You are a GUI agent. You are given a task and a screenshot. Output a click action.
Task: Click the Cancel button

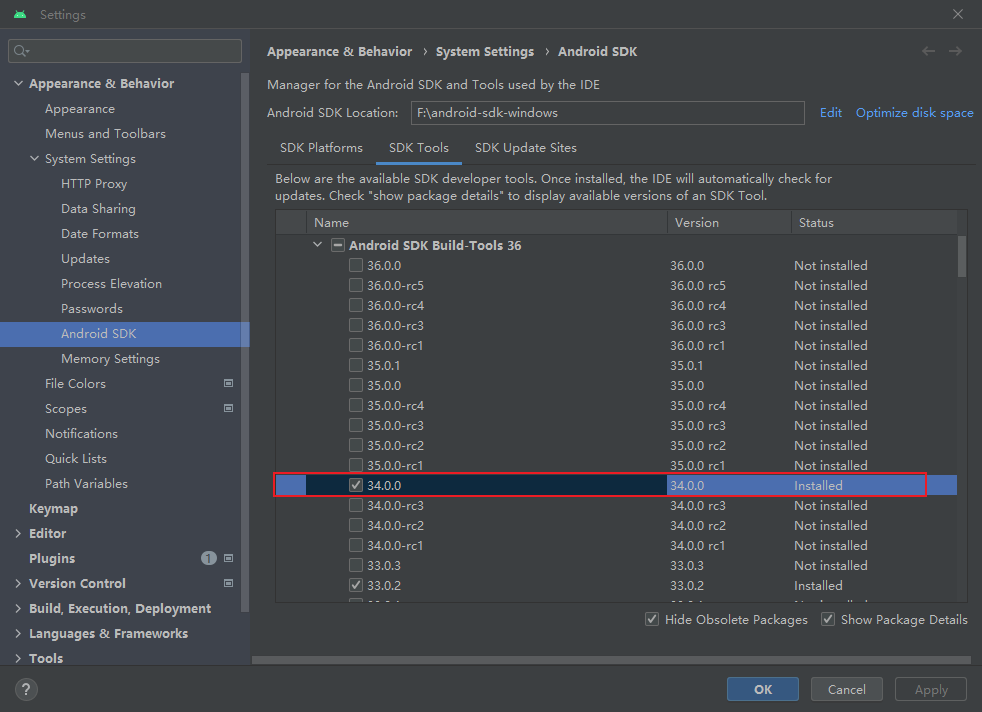click(847, 689)
